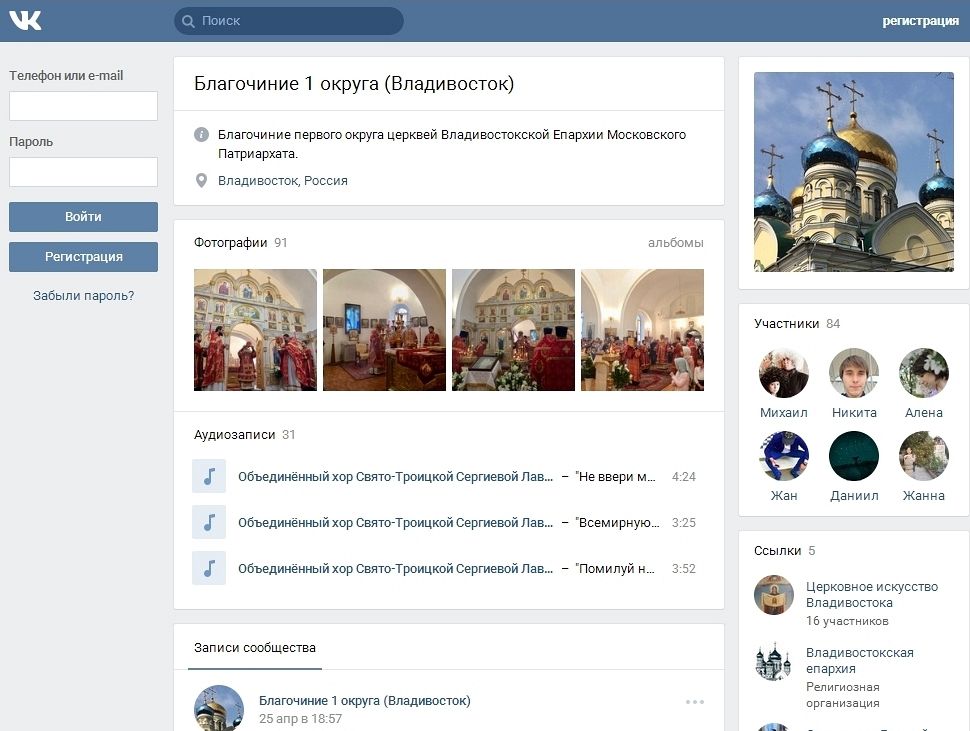This screenshot has width=970, height=731.
Task: Focus the phone or e-mail input
Action: click(83, 106)
